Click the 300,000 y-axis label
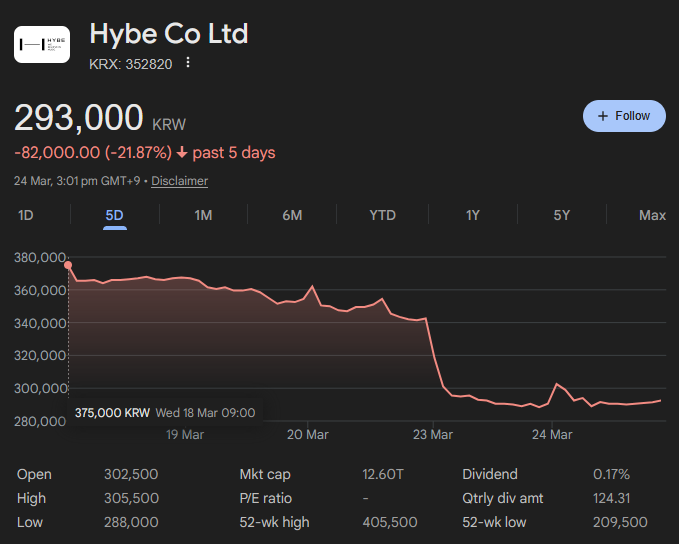The height and width of the screenshot is (544, 679). (40, 388)
